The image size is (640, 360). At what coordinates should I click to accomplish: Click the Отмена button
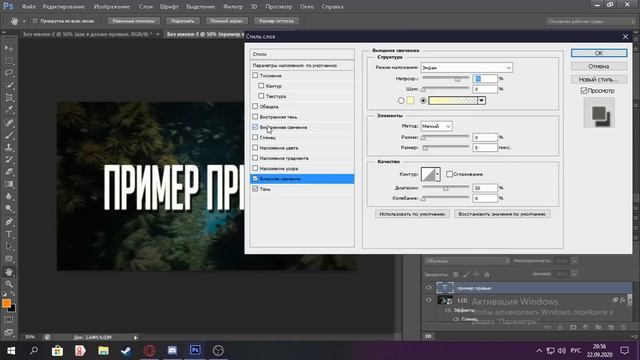coord(599,66)
